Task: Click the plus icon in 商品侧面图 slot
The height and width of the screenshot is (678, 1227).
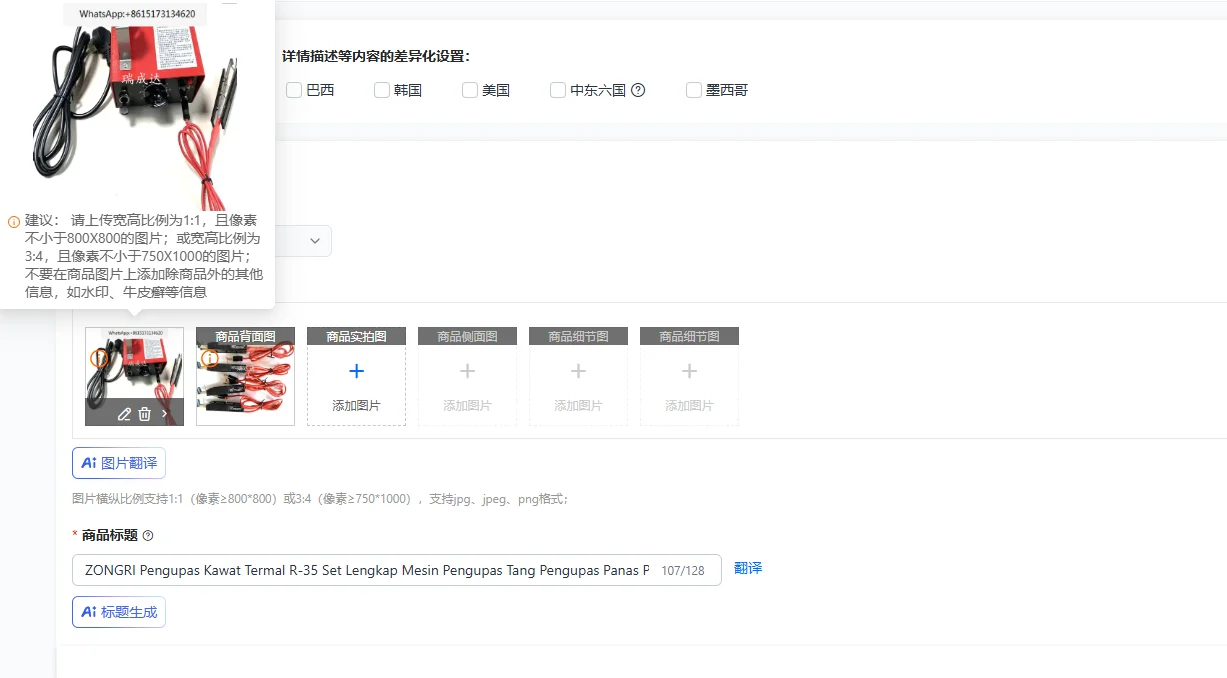Action: tap(467, 371)
